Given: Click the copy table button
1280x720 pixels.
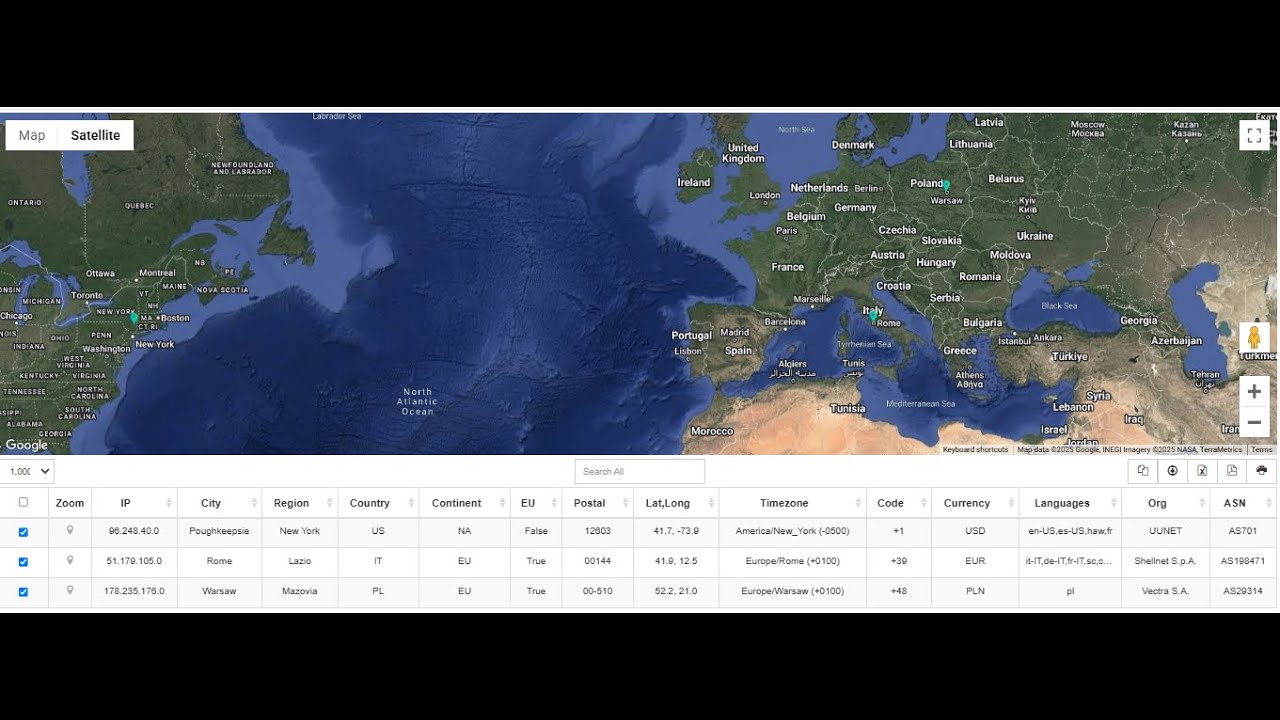Looking at the screenshot, I should pyautogui.click(x=1143, y=471).
